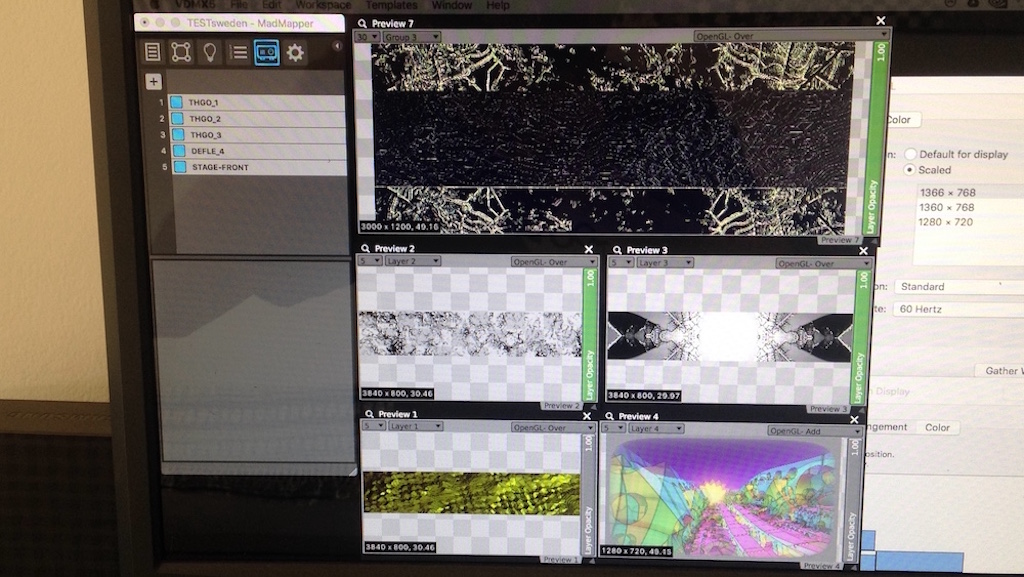Select the STAGE-FRONT row
The image size is (1024, 577).
point(259,167)
